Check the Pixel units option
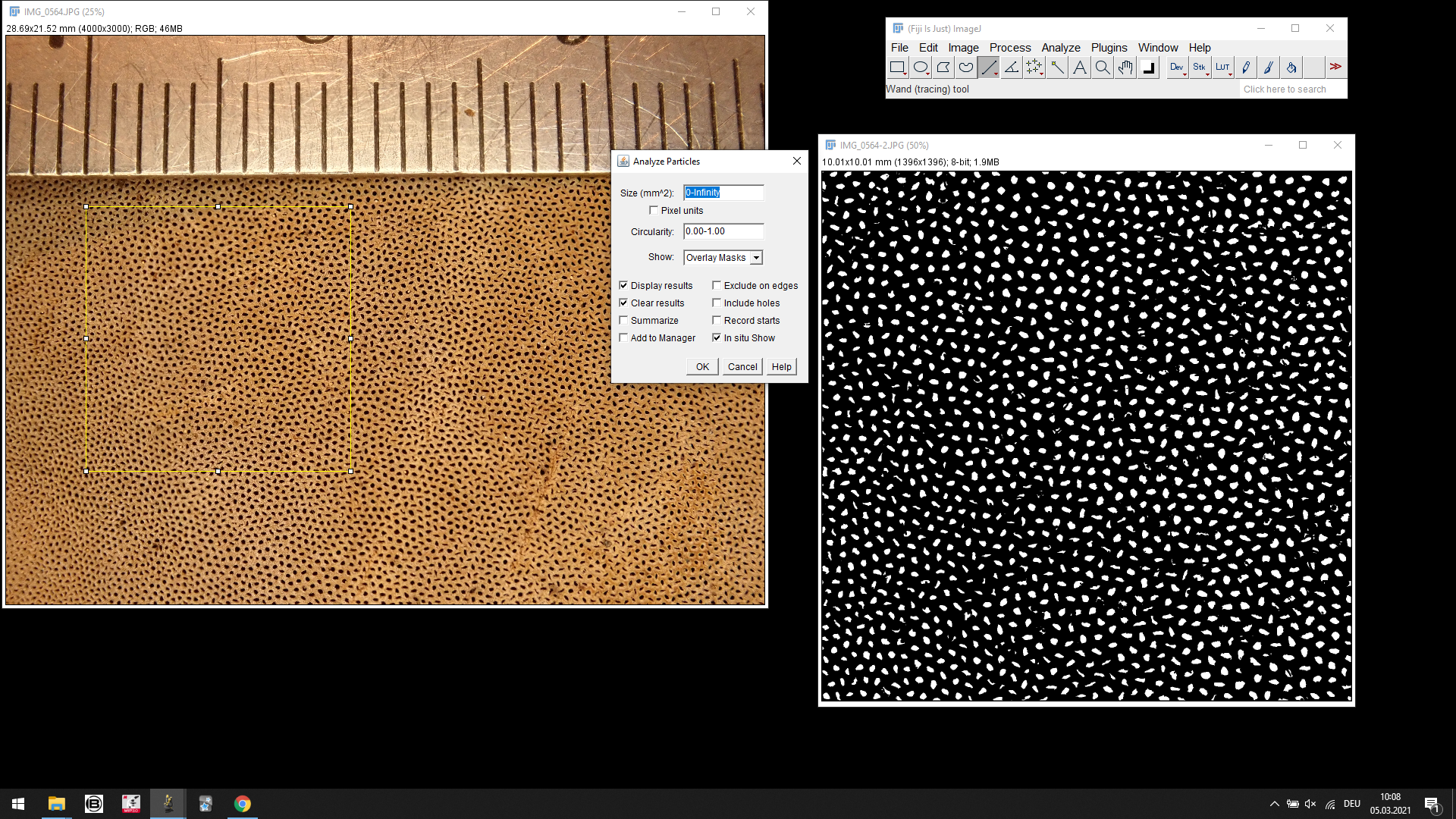The width and height of the screenshot is (1456, 819). click(654, 211)
